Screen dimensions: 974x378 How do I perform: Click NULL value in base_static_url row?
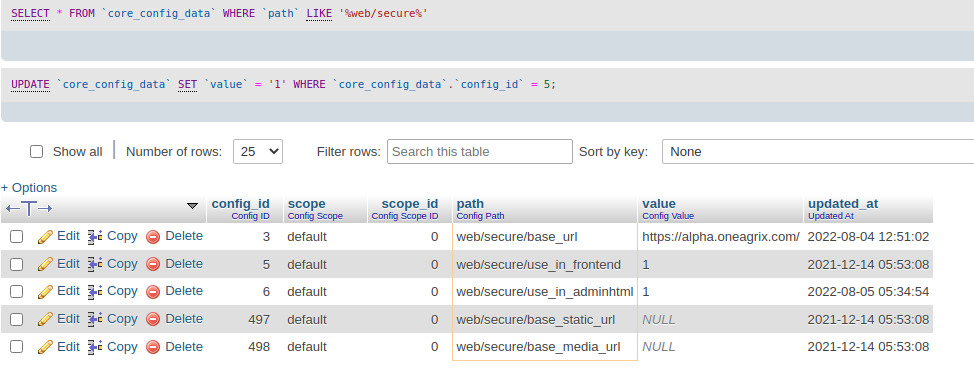(658, 320)
